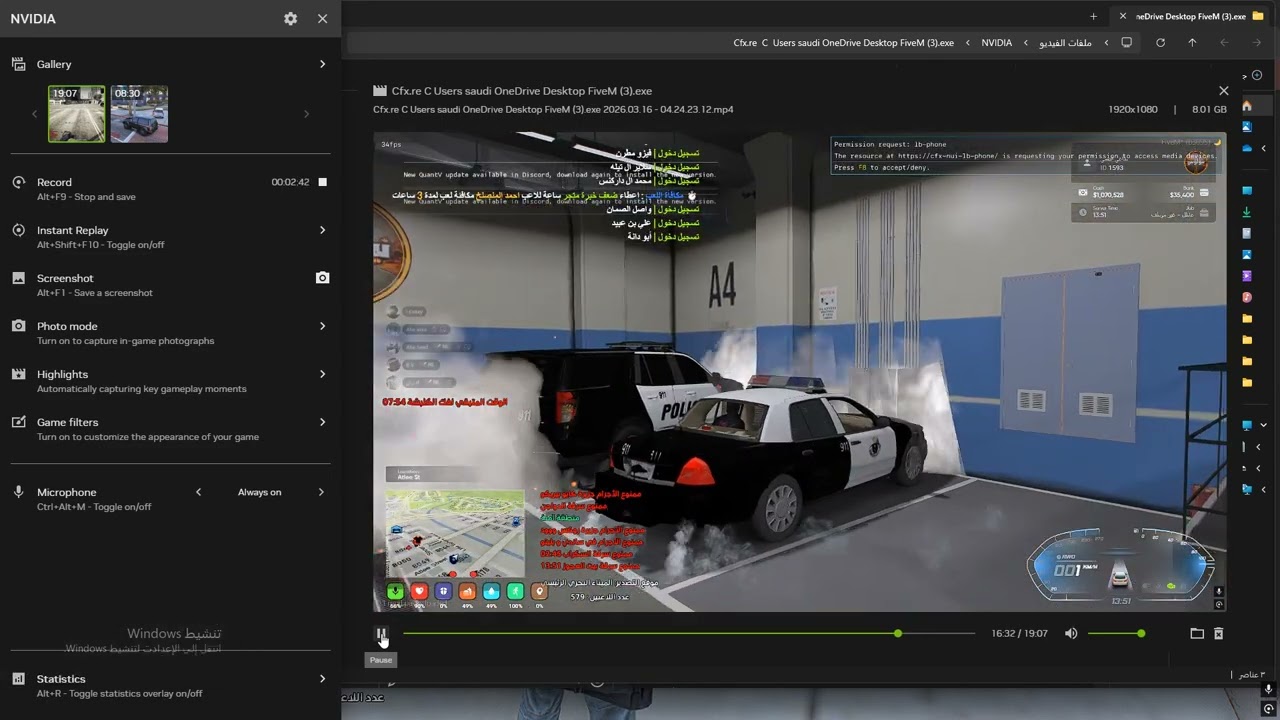Click the 8.01 GB file size text
The height and width of the screenshot is (720, 1280).
point(1209,109)
